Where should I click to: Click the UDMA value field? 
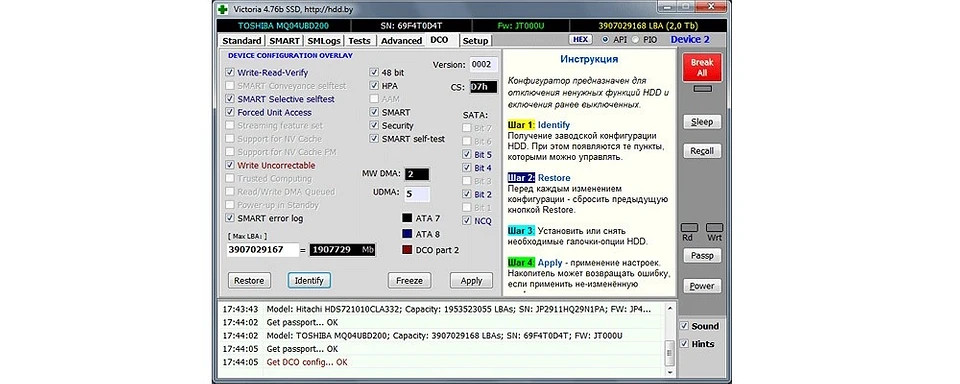click(416, 194)
